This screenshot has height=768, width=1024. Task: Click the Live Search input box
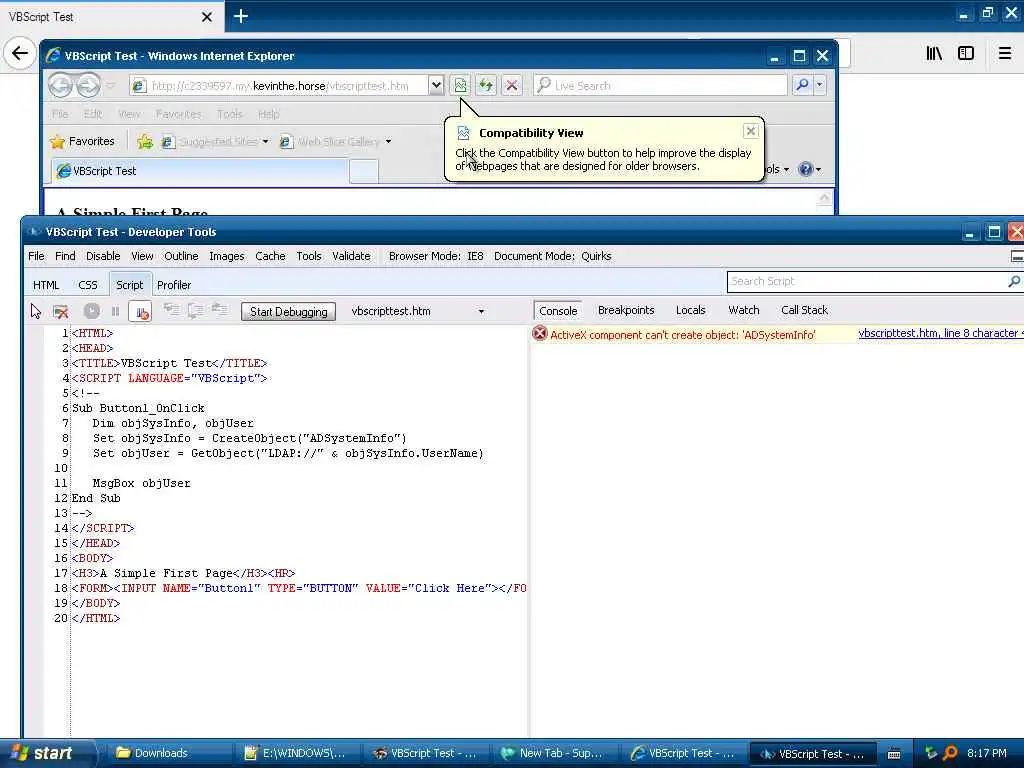click(x=661, y=86)
